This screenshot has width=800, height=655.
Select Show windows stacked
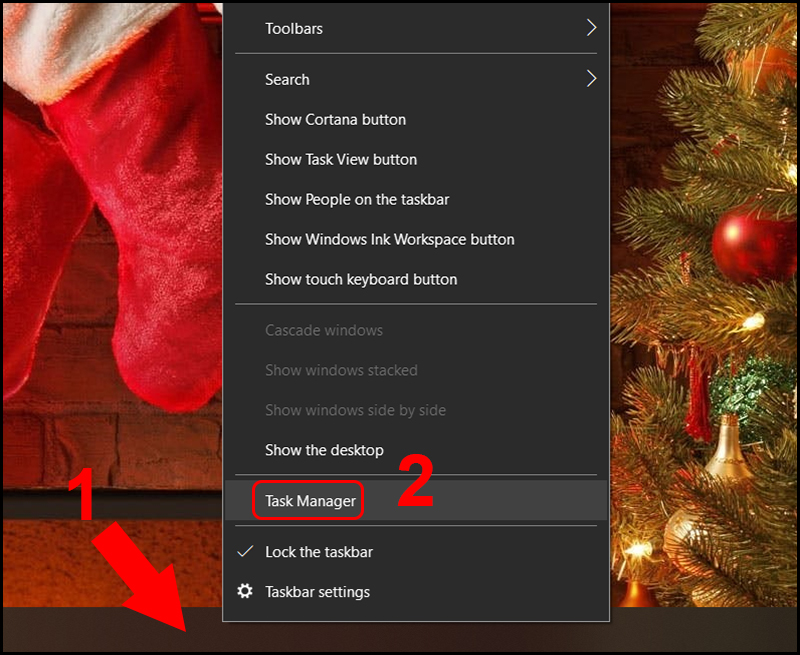pos(341,370)
